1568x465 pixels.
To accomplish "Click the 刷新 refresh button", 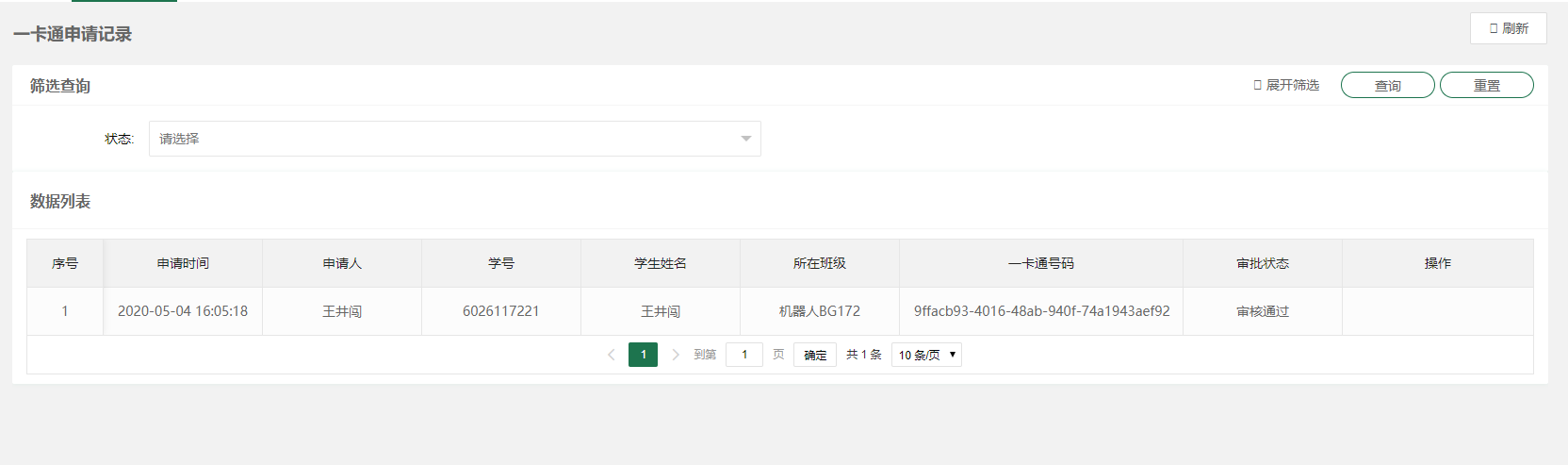I will (1508, 28).
